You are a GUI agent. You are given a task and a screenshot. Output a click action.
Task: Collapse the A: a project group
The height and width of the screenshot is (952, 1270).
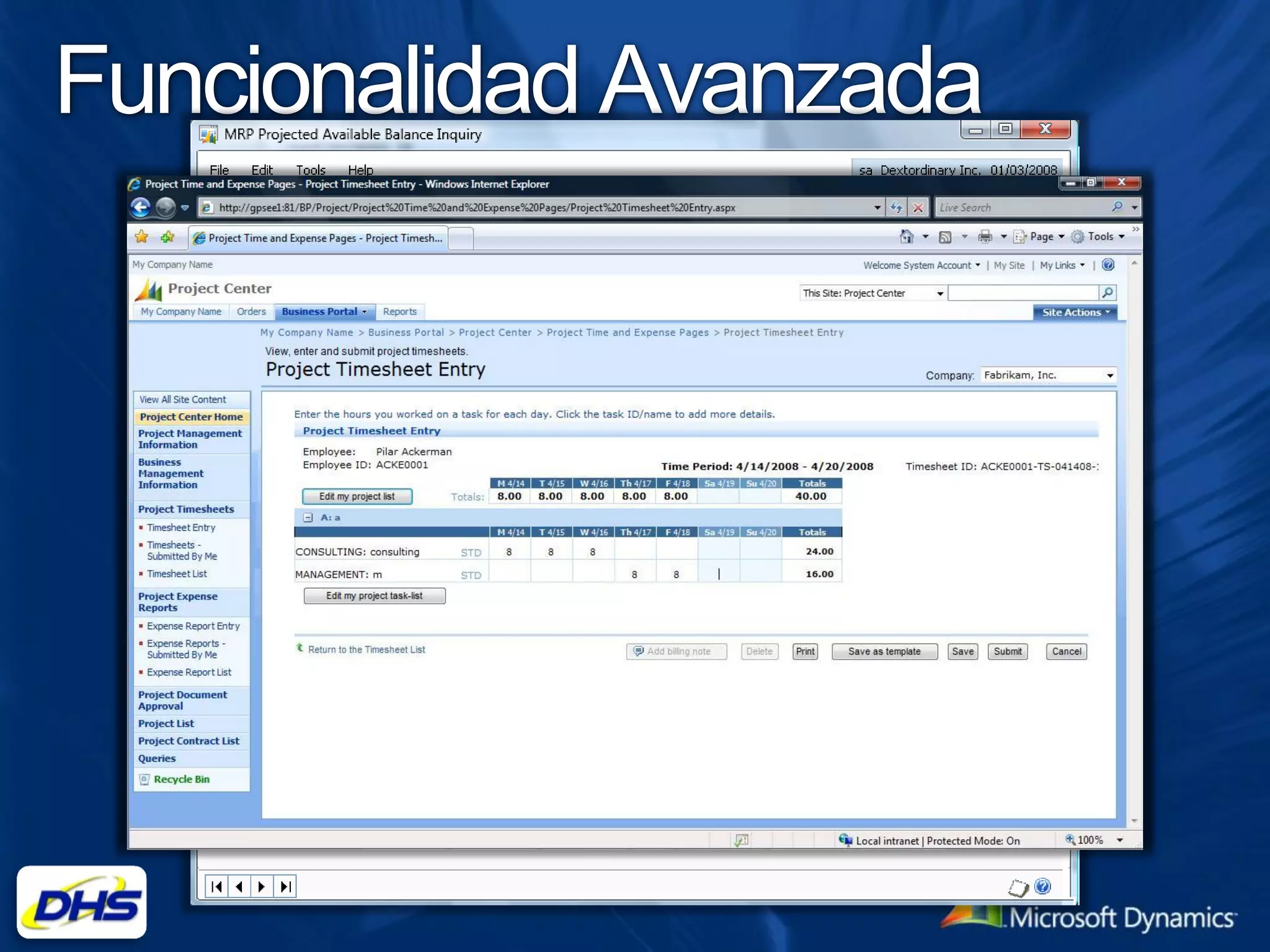point(308,518)
